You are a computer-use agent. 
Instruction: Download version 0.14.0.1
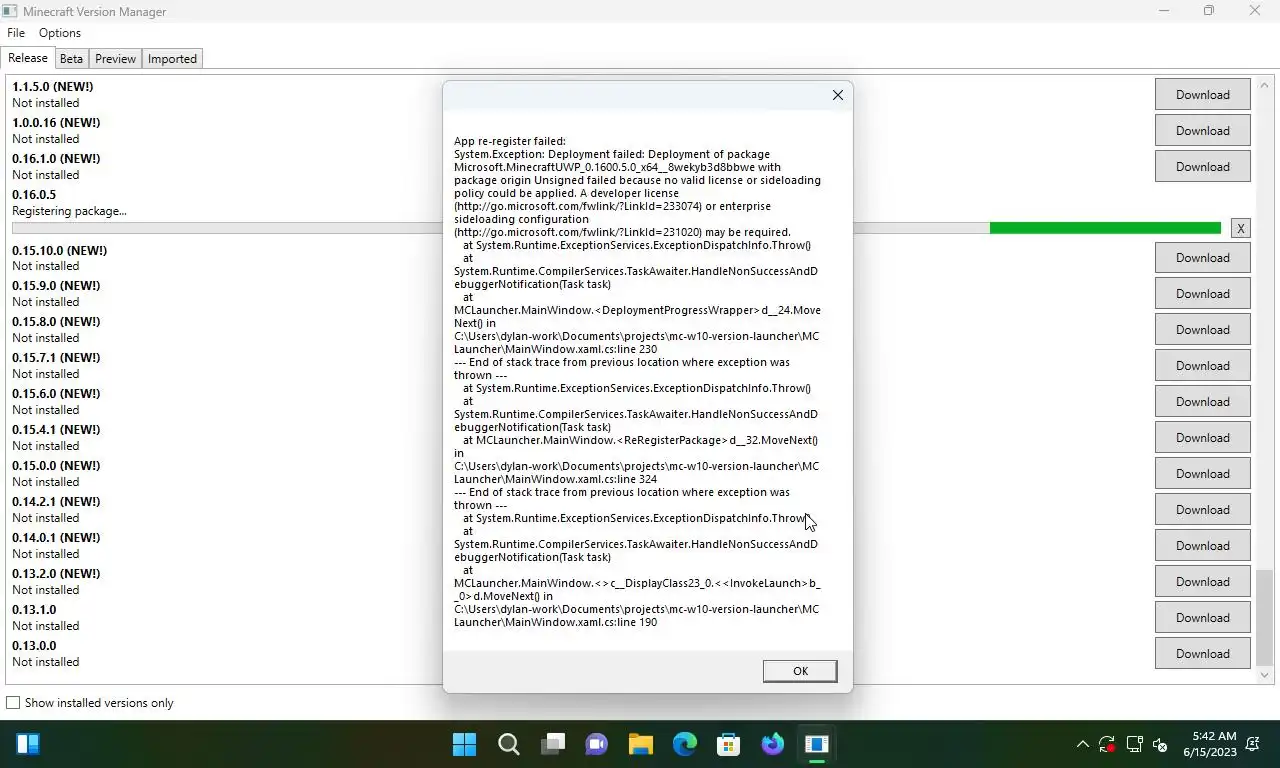(1203, 546)
